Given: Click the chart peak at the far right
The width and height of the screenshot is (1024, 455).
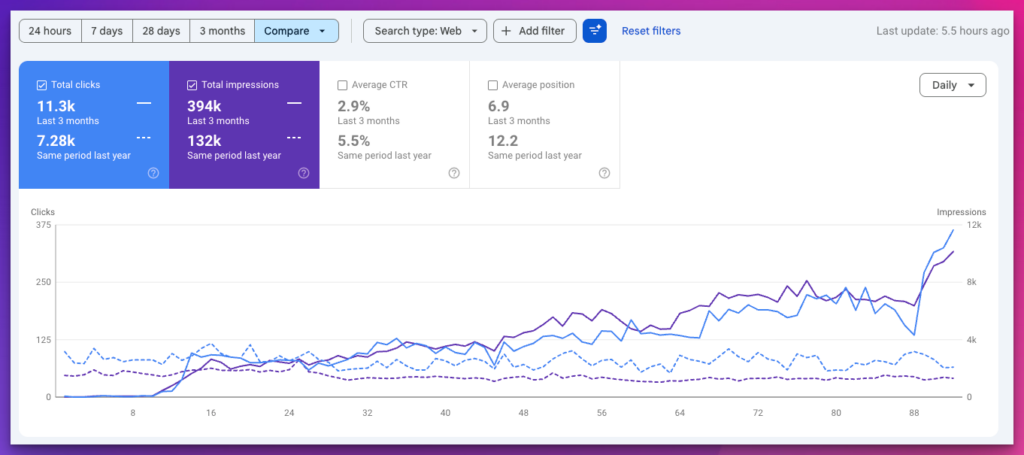Looking at the screenshot, I should 953,231.
